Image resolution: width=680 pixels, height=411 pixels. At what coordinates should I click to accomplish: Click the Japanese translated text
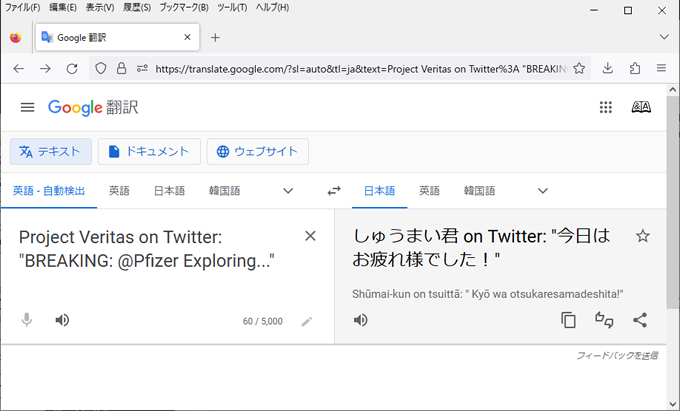(x=481, y=248)
